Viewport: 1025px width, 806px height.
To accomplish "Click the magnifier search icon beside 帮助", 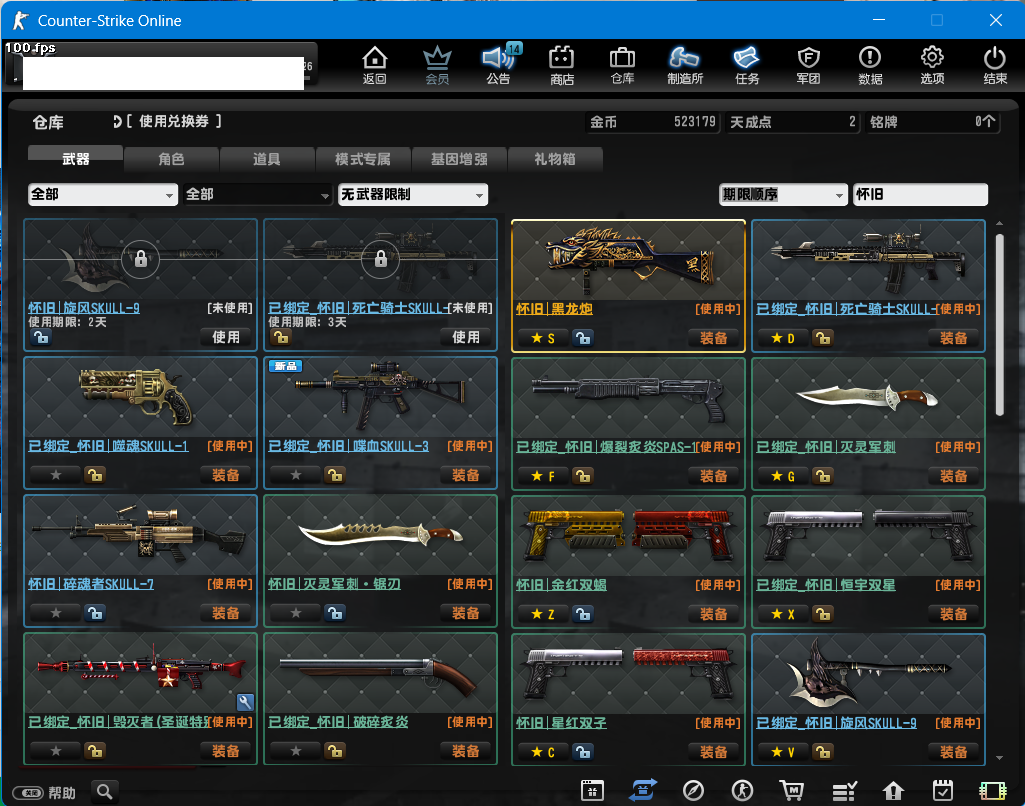I will (x=105, y=792).
